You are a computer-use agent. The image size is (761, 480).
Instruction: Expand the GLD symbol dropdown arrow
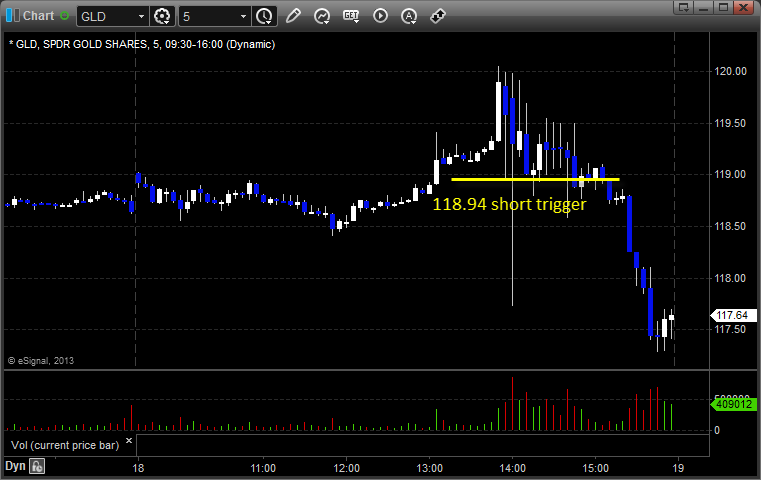(141, 17)
